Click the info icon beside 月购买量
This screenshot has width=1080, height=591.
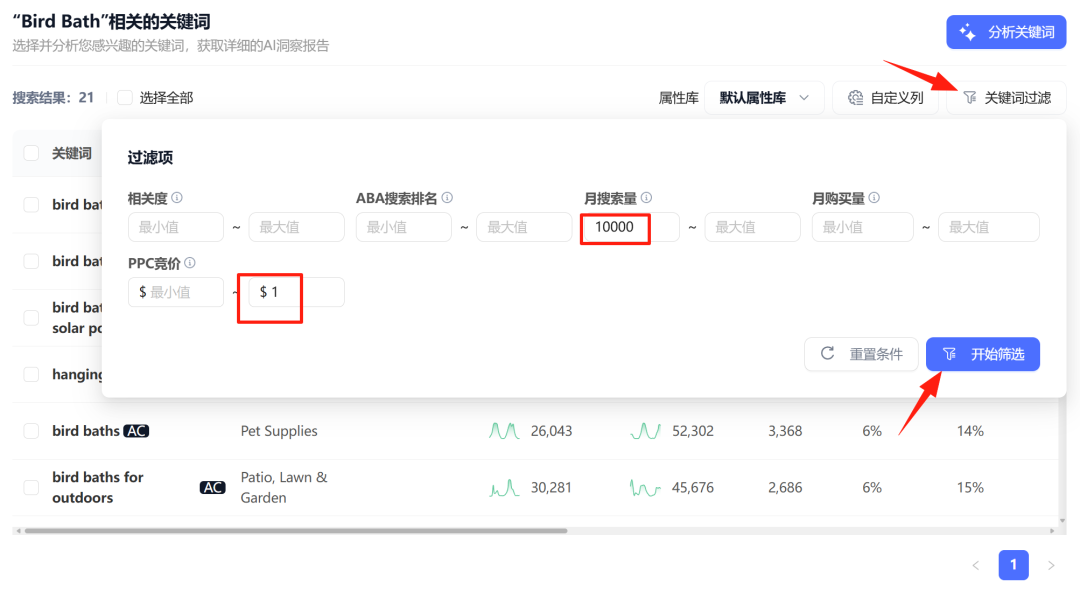point(874,198)
